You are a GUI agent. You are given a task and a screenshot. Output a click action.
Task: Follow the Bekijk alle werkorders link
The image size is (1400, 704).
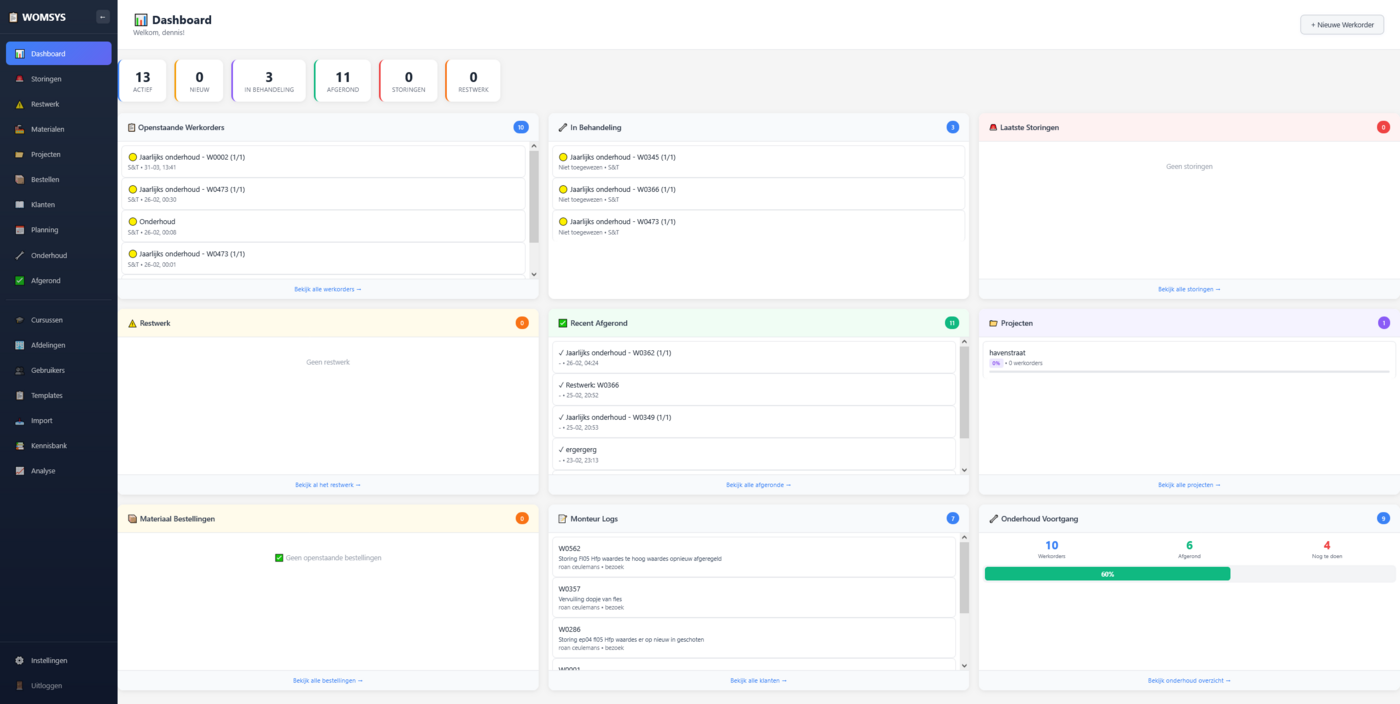click(x=328, y=289)
